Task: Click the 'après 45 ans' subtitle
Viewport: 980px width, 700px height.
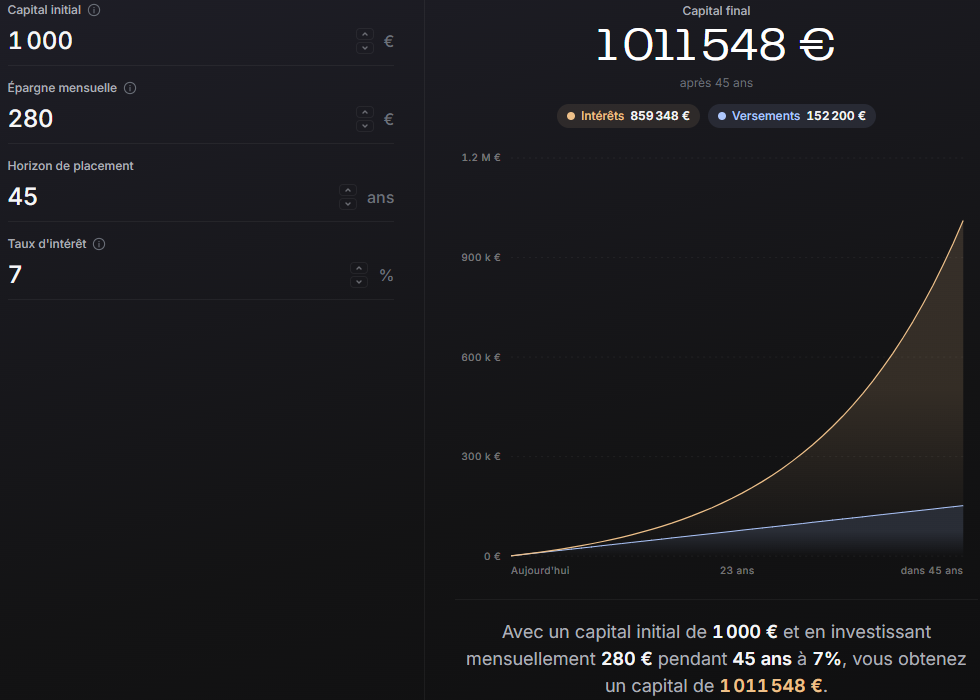Action: [x=716, y=83]
